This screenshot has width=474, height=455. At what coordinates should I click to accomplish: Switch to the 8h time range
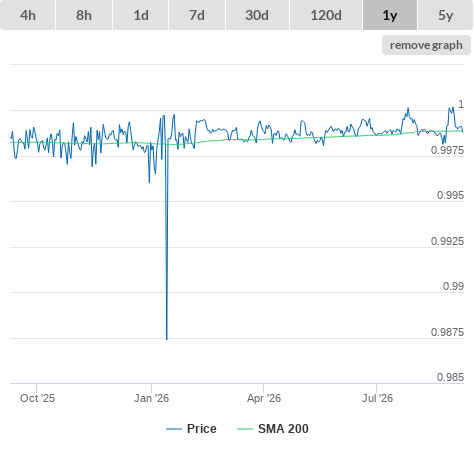(x=84, y=15)
